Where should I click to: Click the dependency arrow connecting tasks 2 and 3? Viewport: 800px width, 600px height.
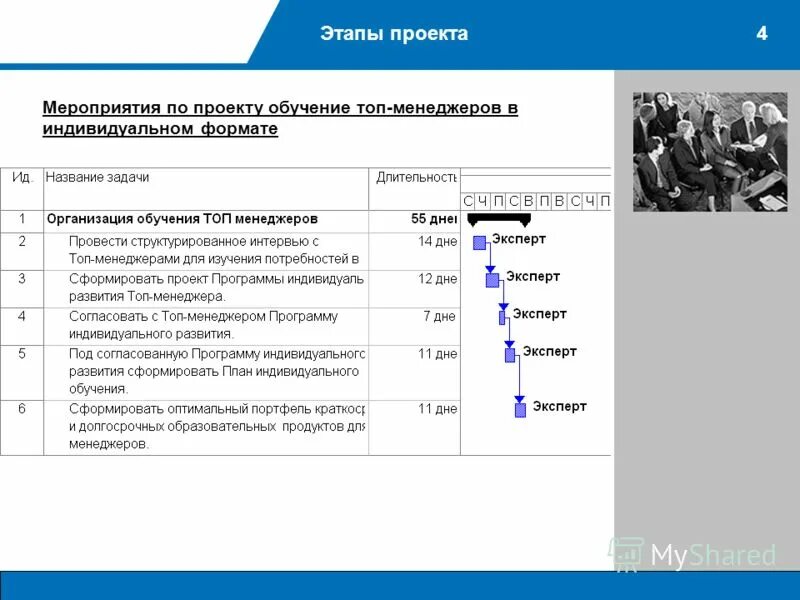point(490,261)
